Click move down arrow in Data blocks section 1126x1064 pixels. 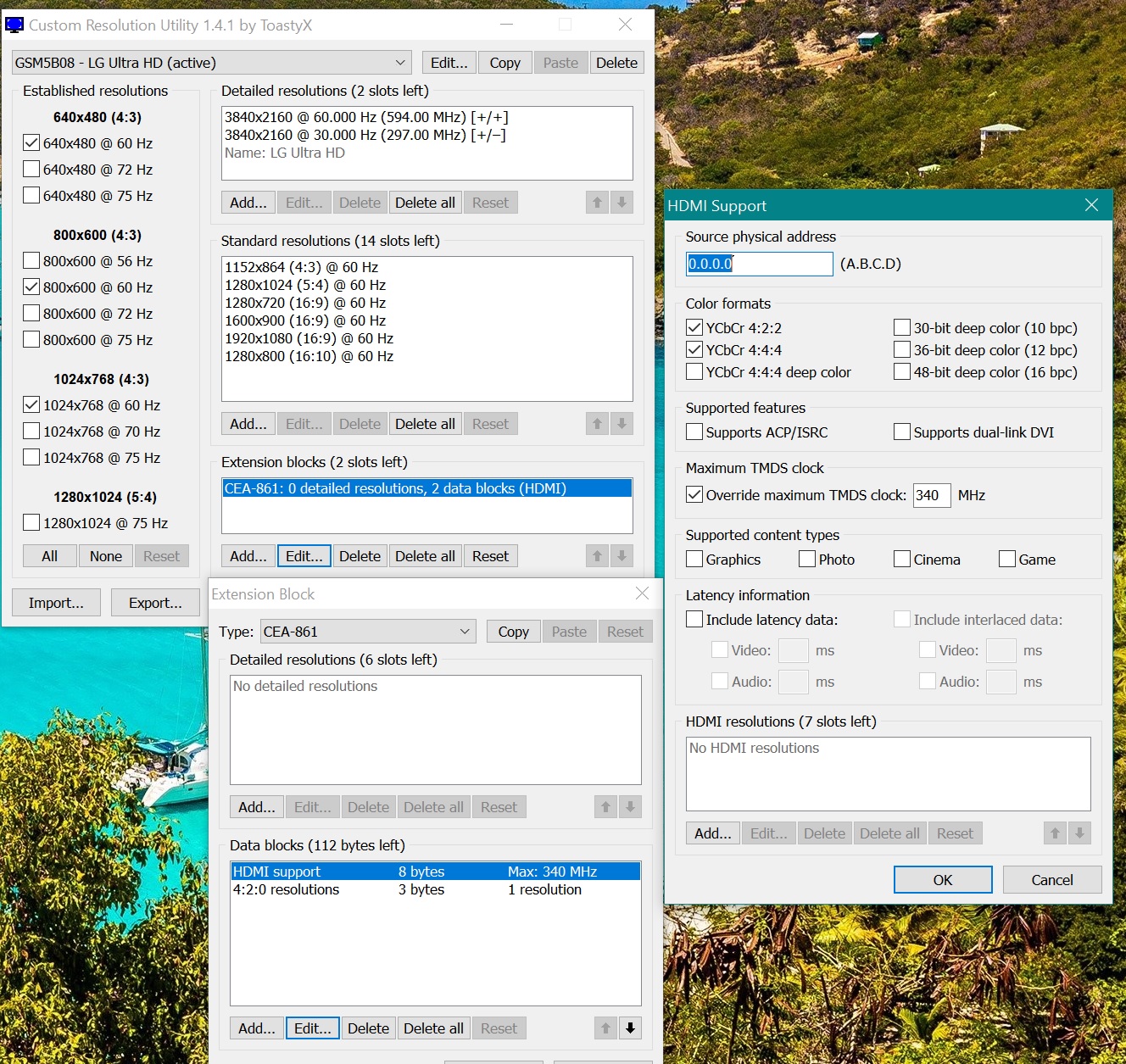(630, 1028)
